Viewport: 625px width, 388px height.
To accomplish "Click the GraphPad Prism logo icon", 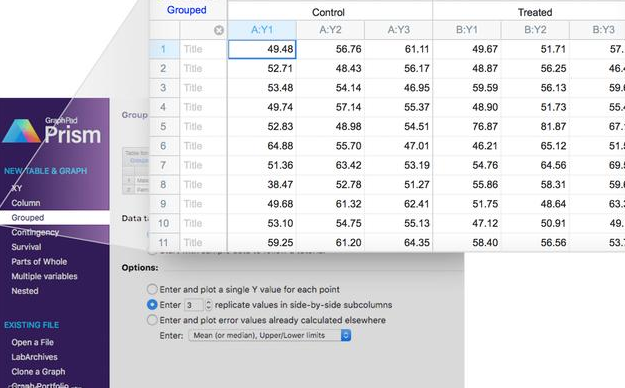I will pos(22,131).
